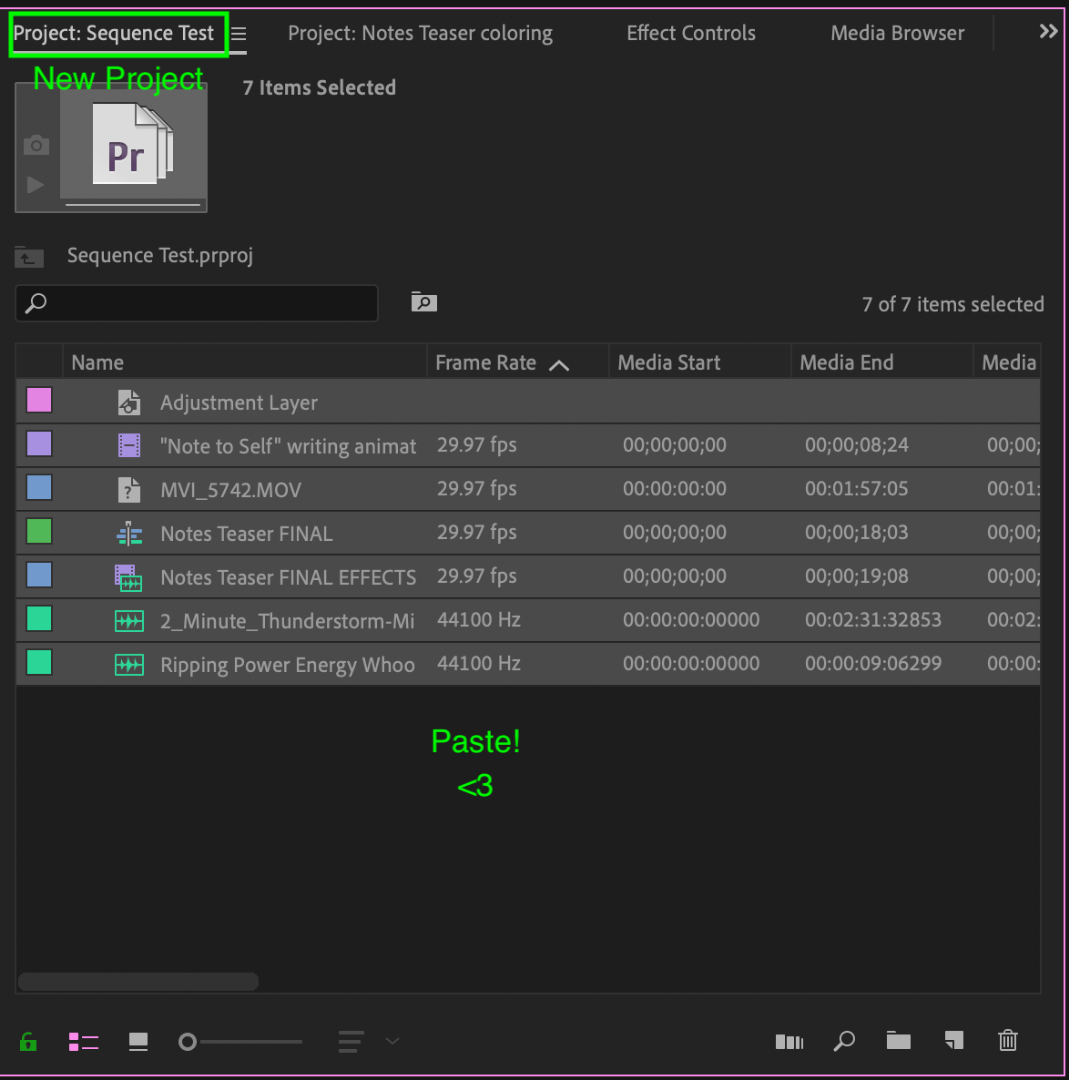1069x1080 pixels.
Task: Select the MVI_5742.MOV file name
Action: click(x=231, y=490)
